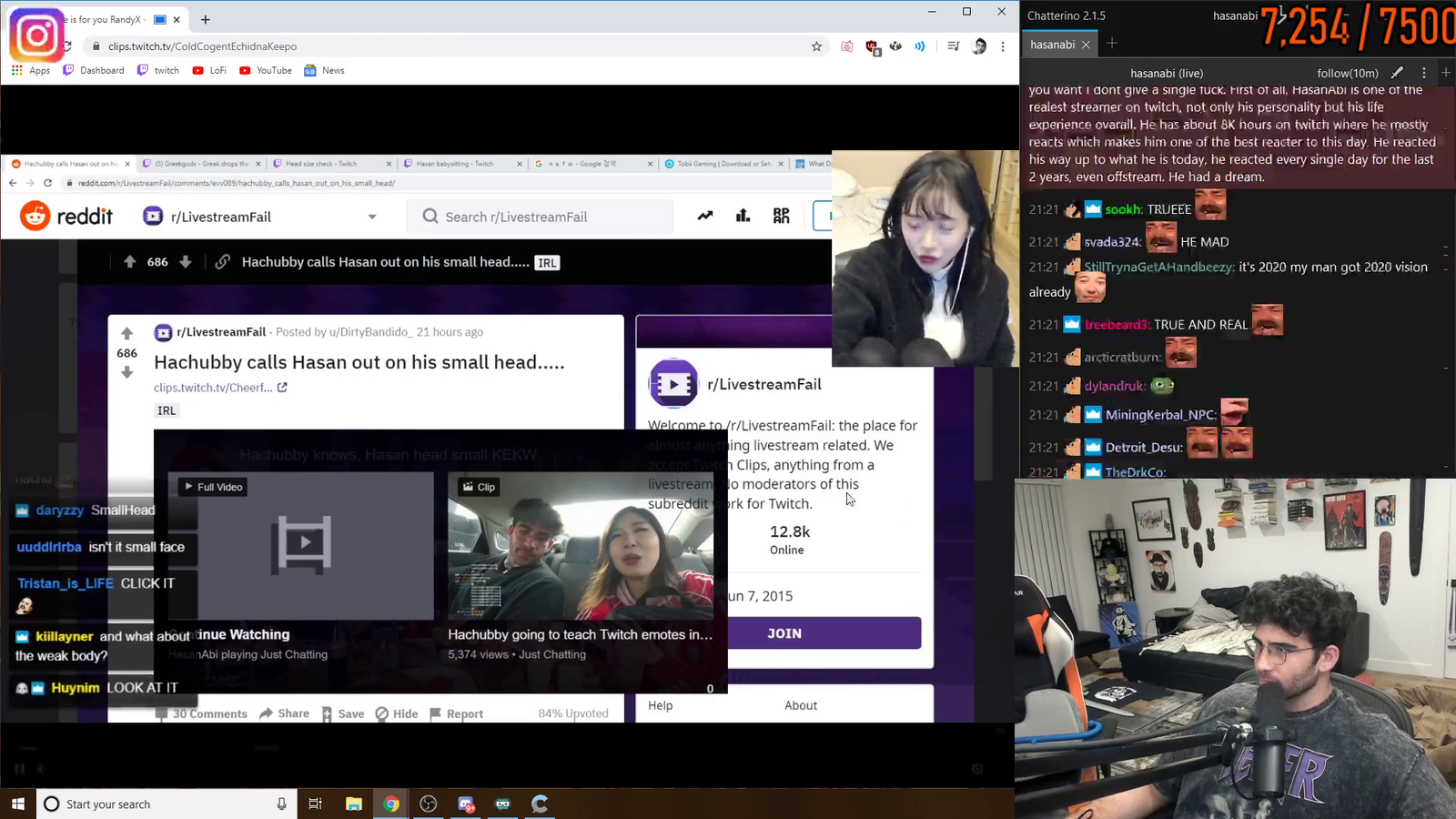
Task: Click username MiningKerbal_NPC in chat
Action: [1160, 415]
